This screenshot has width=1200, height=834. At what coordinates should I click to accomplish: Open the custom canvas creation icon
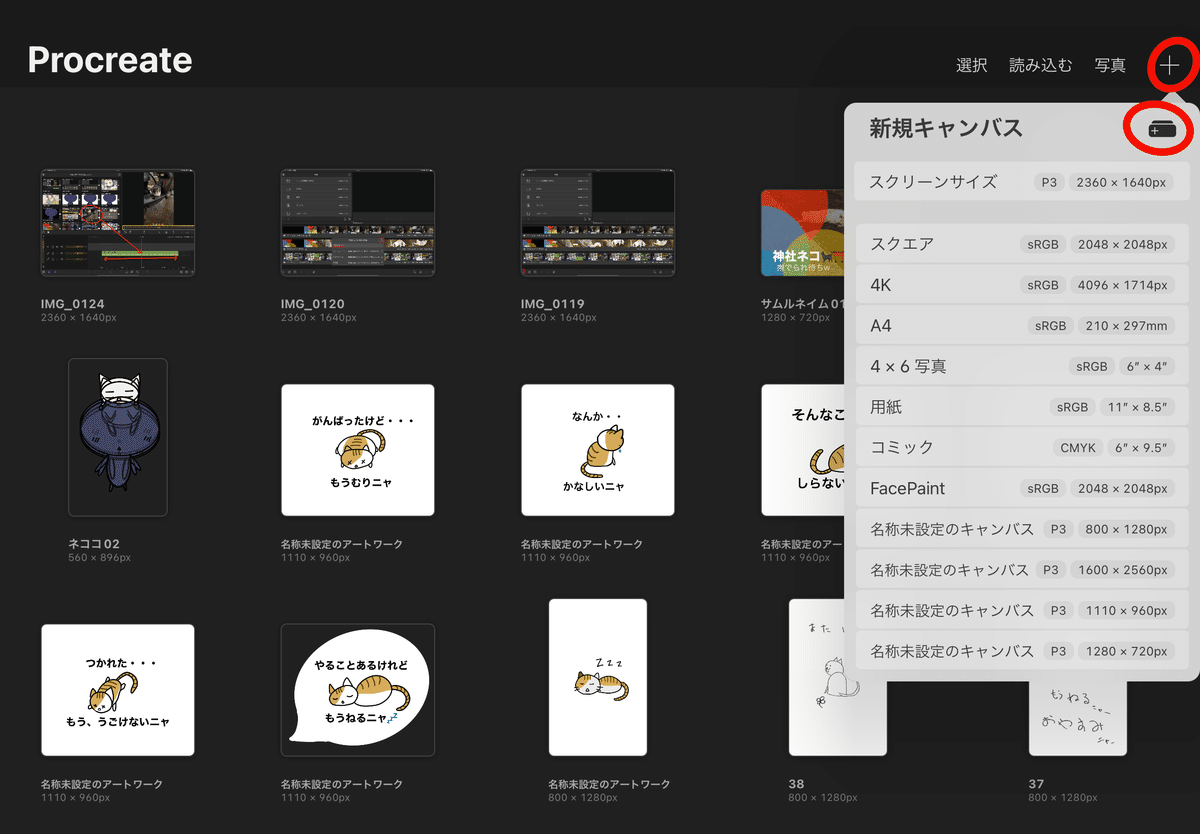coord(1161,128)
